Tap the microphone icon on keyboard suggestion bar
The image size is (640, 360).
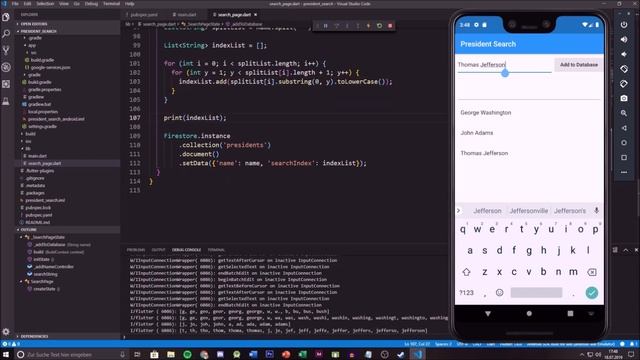pos(596,211)
